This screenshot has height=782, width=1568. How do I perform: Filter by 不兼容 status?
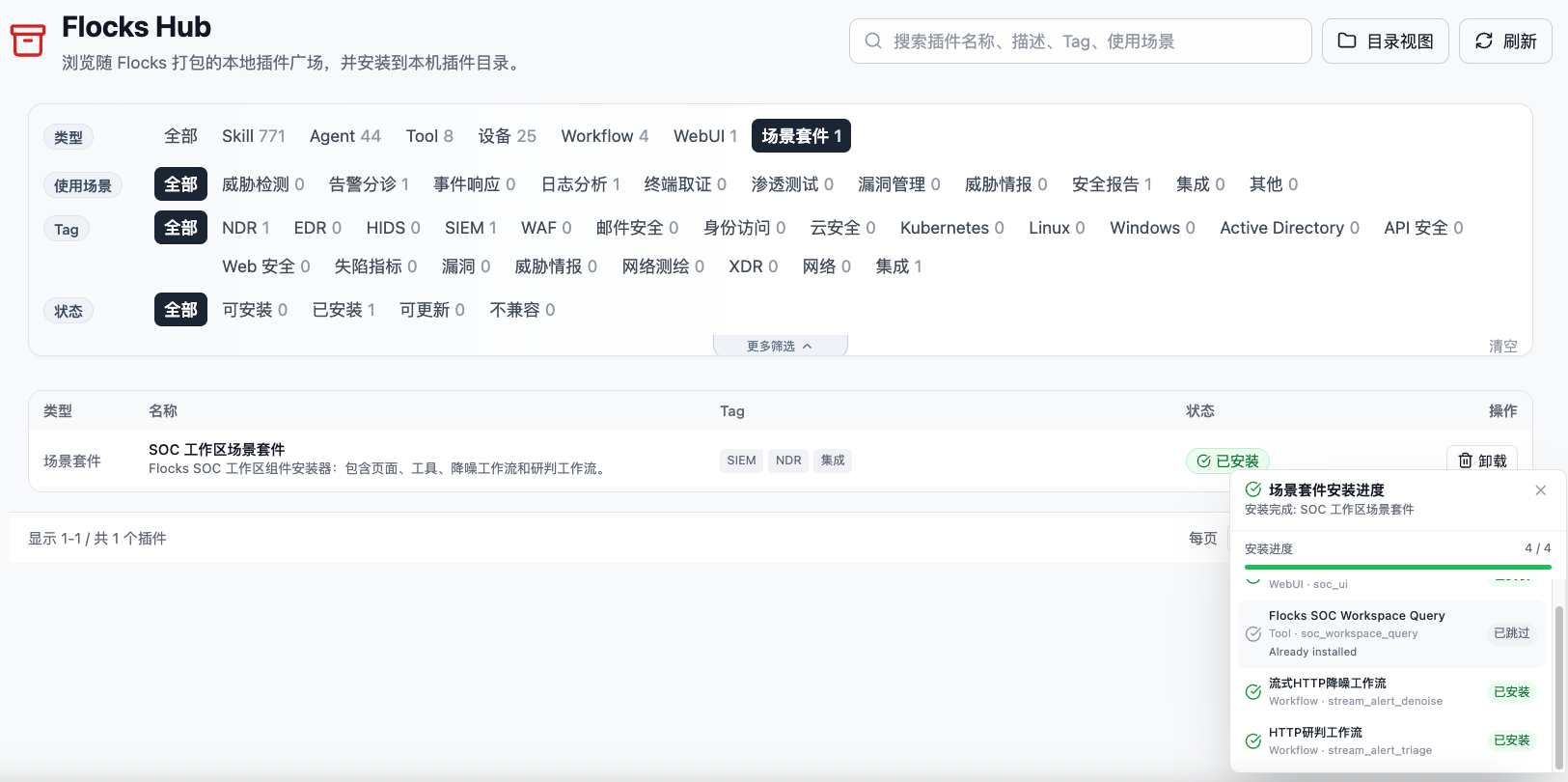pyautogui.click(x=522, y=310)
